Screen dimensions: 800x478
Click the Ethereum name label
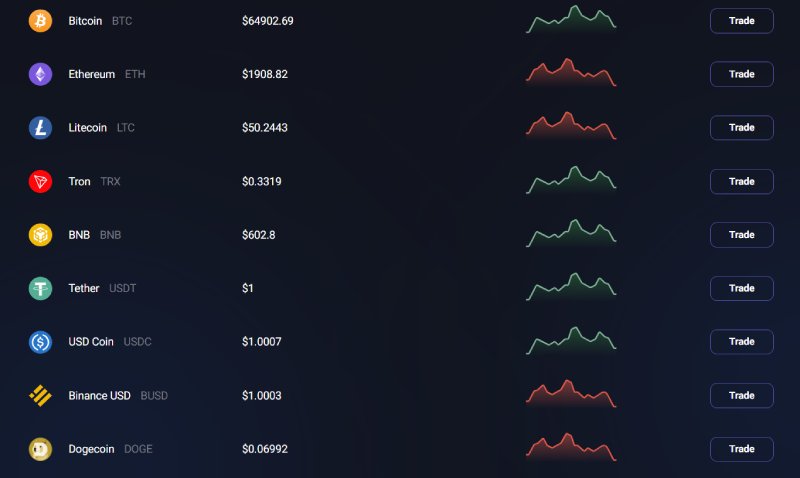tap(92, 74)
